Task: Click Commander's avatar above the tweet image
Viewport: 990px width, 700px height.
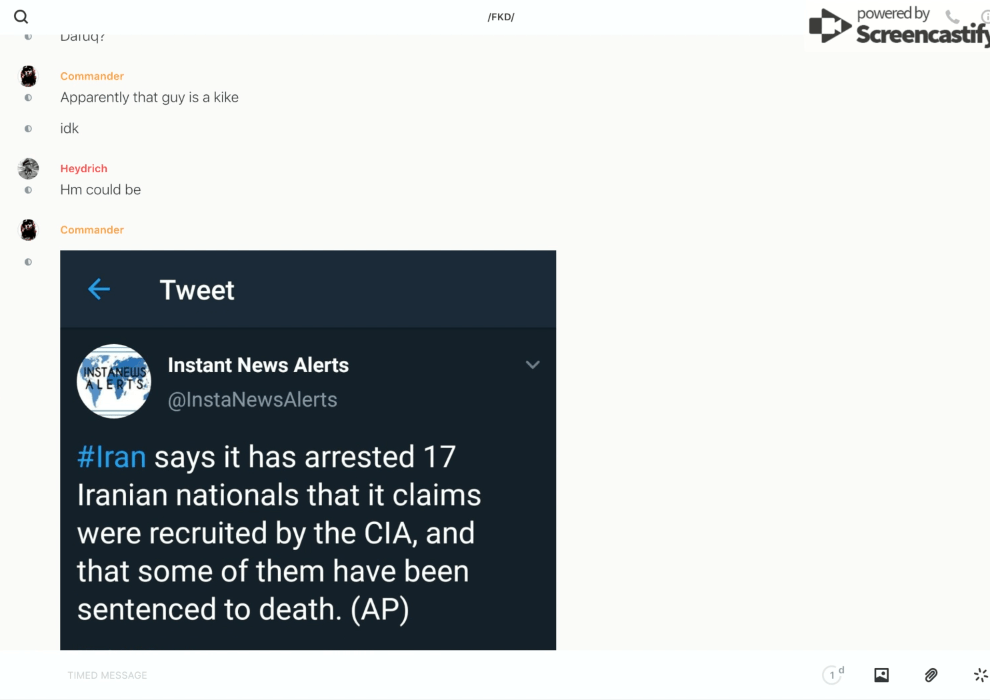Action: [29, 230]
